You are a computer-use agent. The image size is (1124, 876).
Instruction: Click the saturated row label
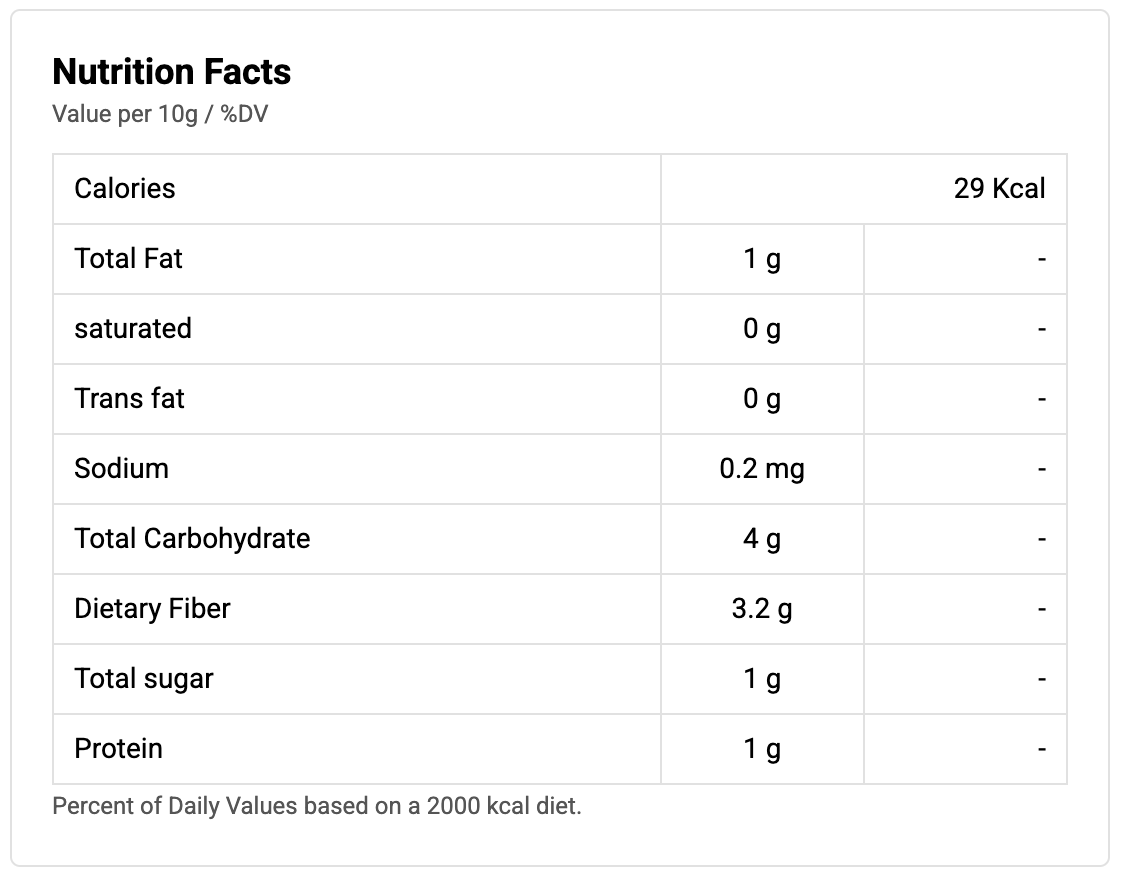click(133, 329)
